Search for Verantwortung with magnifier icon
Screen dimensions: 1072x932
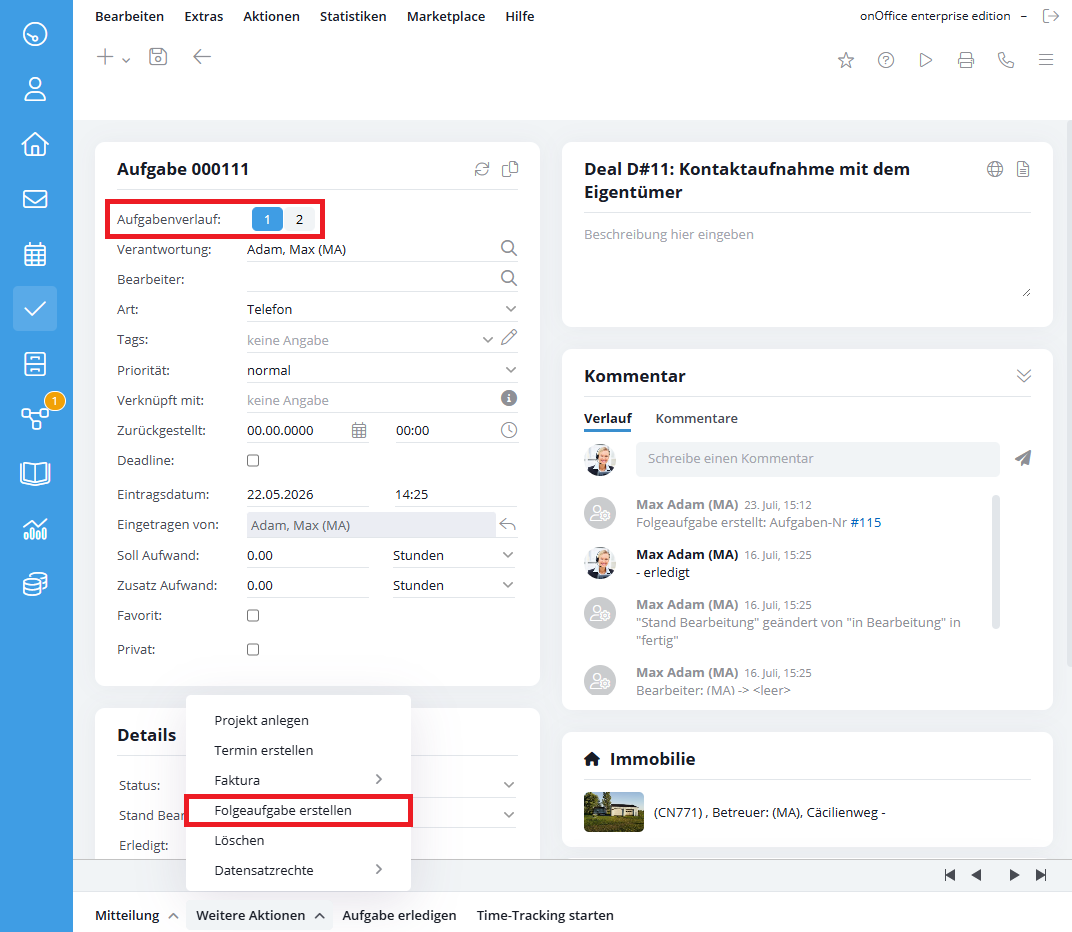pyautogui.click(x=509, y=248)
